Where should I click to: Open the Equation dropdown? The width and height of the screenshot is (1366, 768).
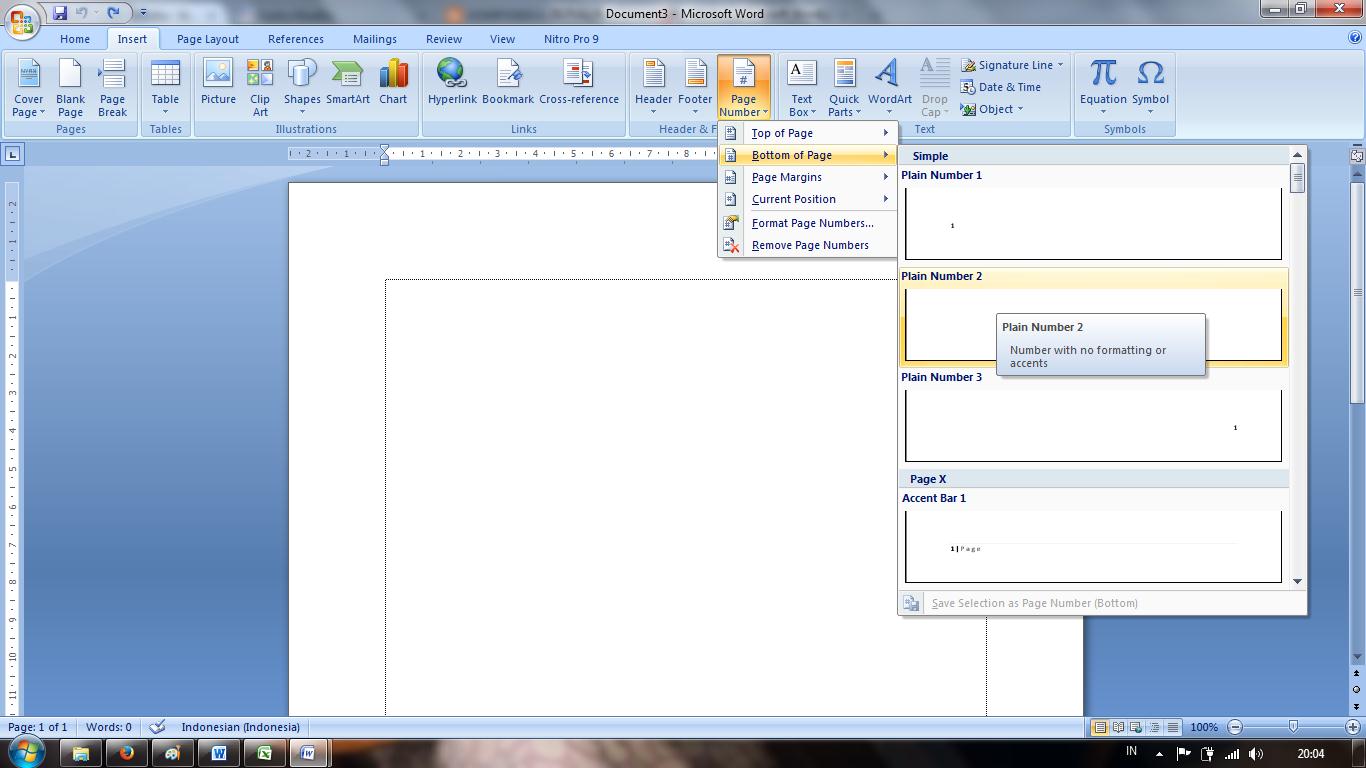(x=1103, y=88)
